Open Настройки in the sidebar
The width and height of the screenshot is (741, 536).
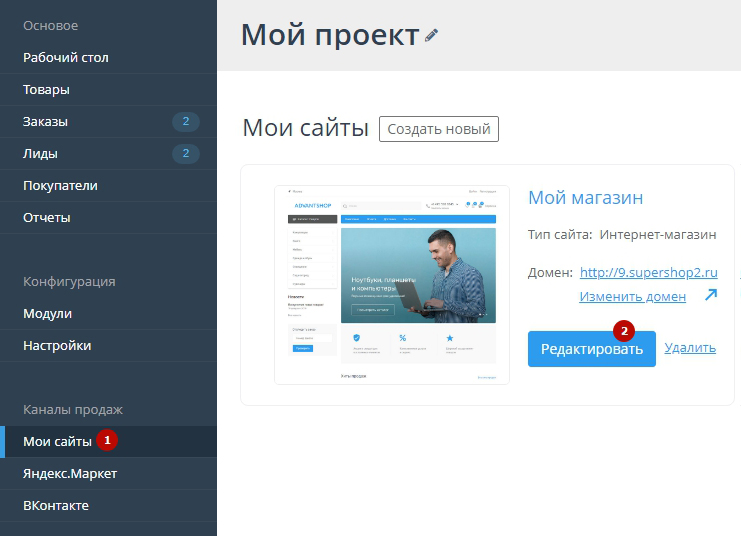pos(57,346)
